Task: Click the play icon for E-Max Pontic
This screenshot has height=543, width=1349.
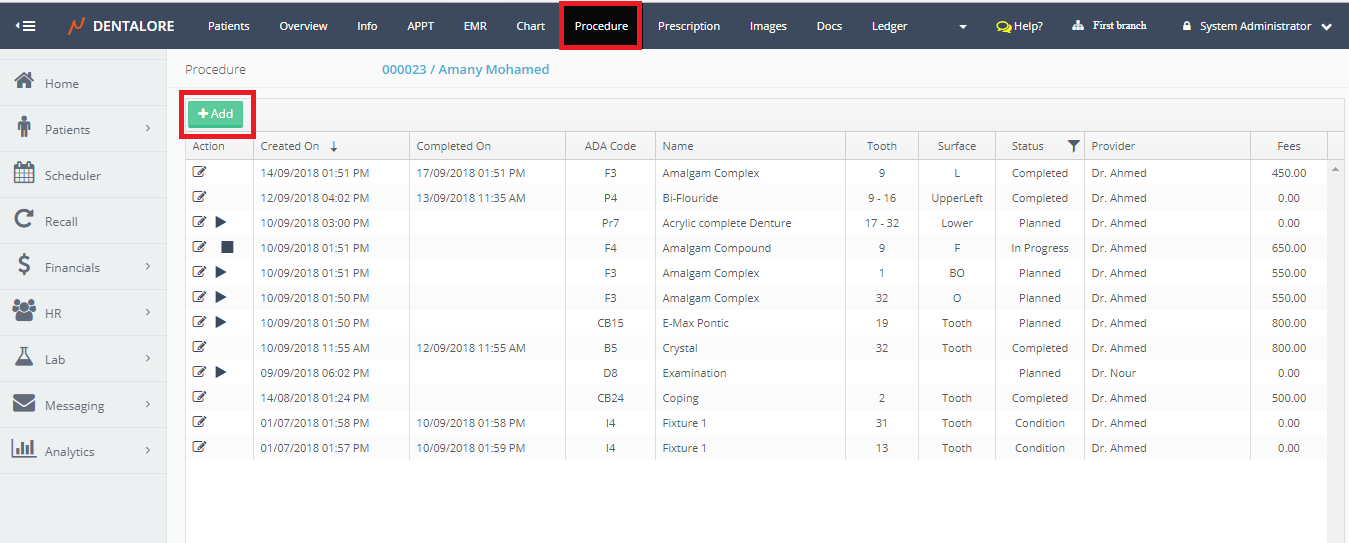Action: (x=221, y=323)
